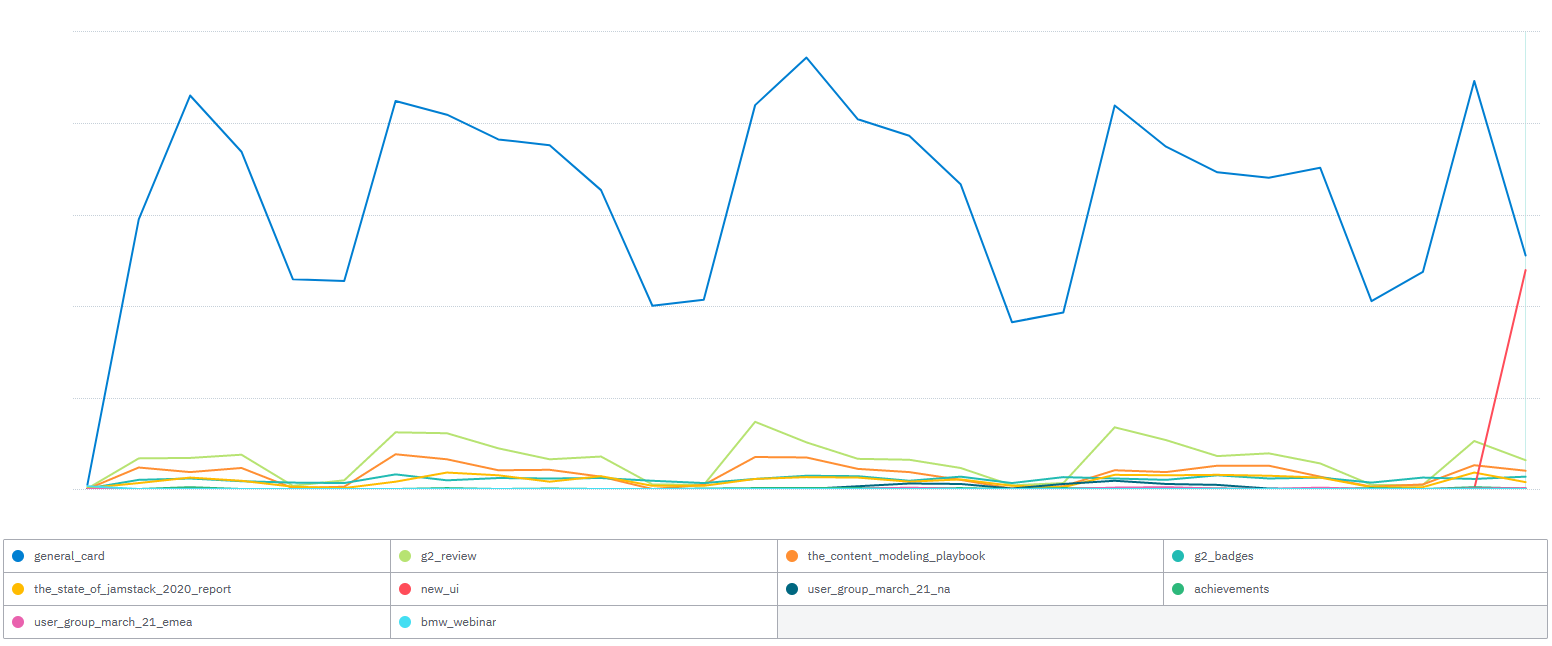Select the g2_badges legend text
This screenshot has height=646, width=1552.
coord(1223,556)
